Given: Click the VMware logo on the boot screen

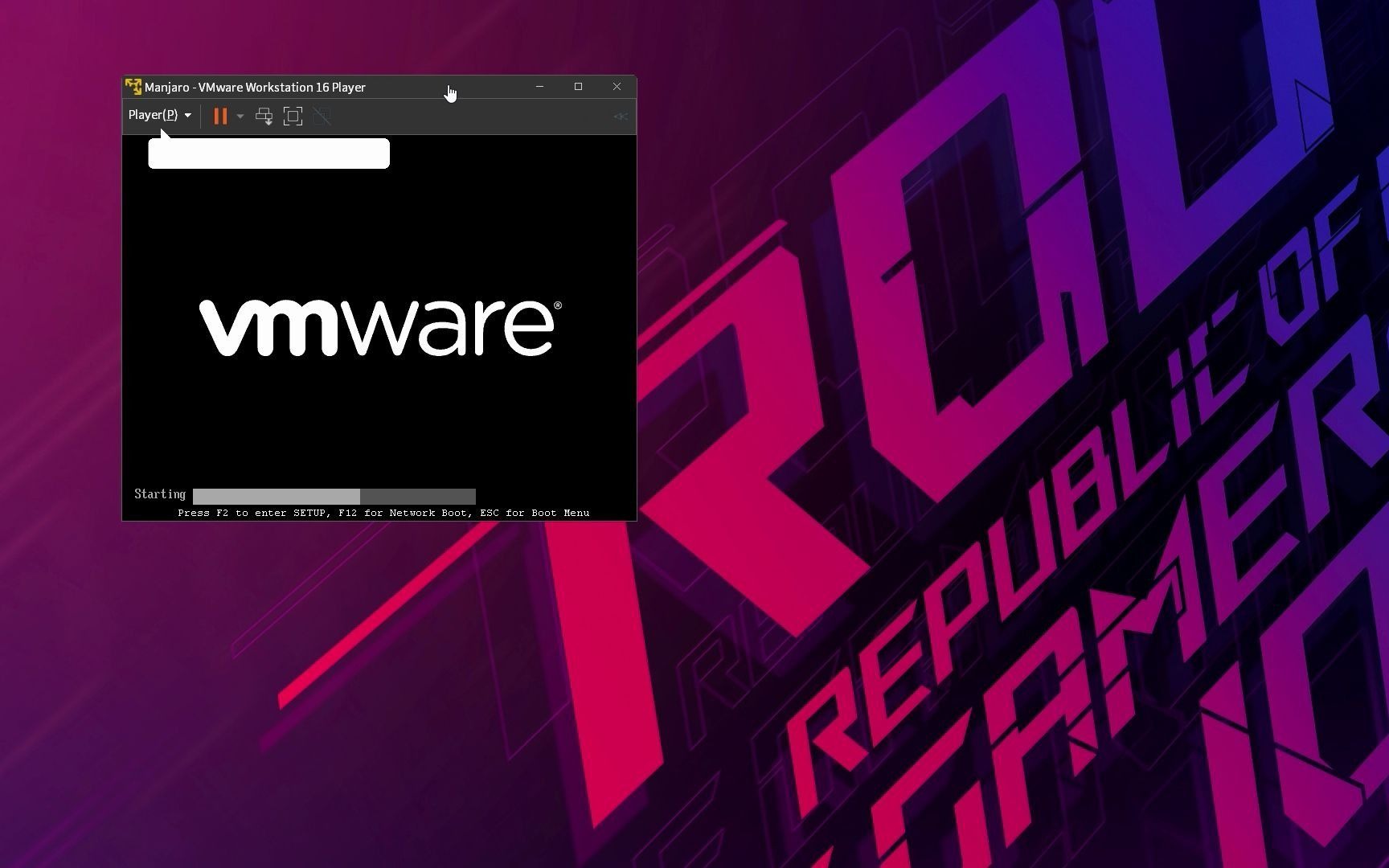Looking at the screenshot, I should click(378, 323).
